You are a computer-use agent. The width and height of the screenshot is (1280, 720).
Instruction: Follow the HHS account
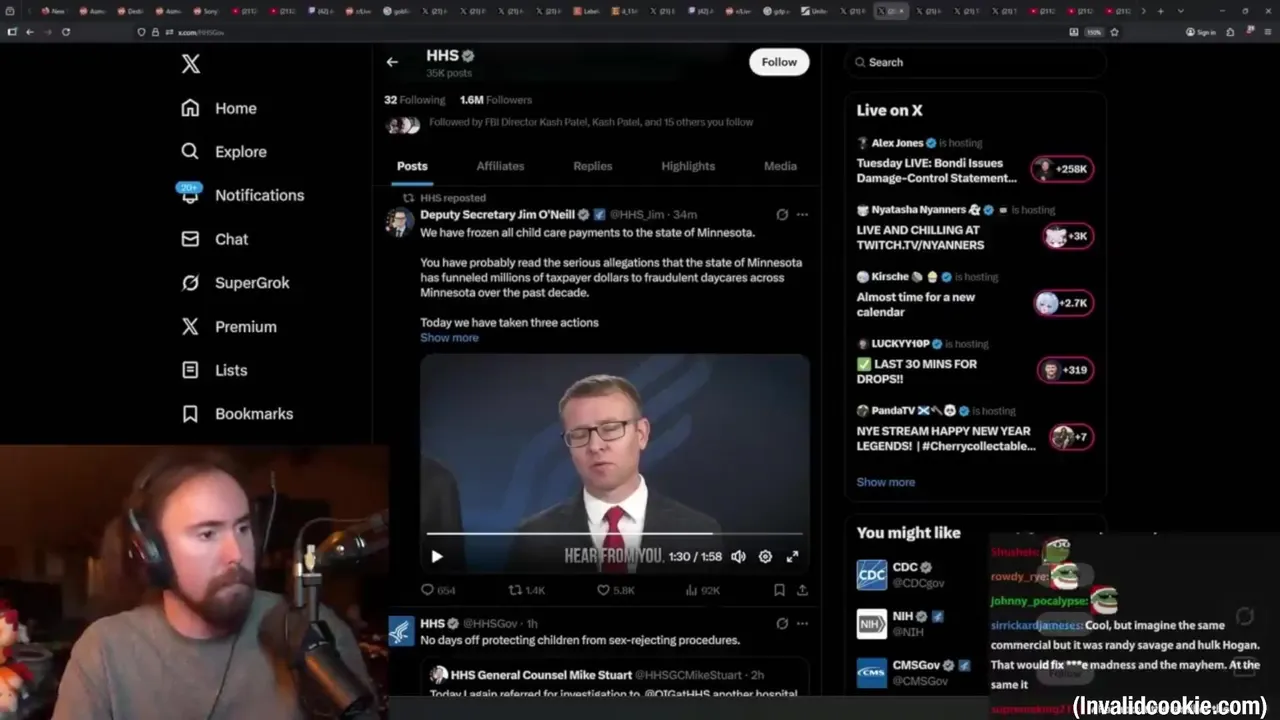[x=779, y=62]
